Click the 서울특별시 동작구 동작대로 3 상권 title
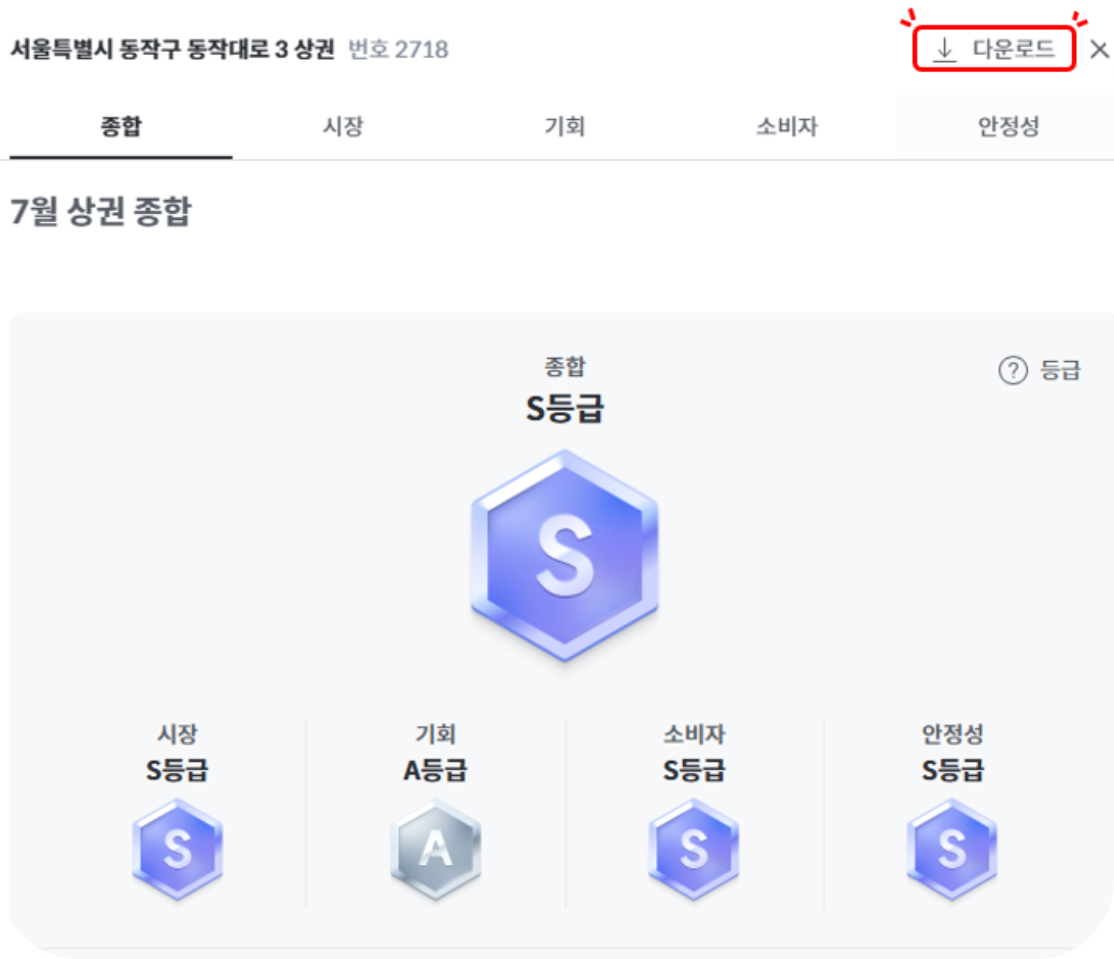The height and width of the screenshot is (959, 1114). click(172, 49)
